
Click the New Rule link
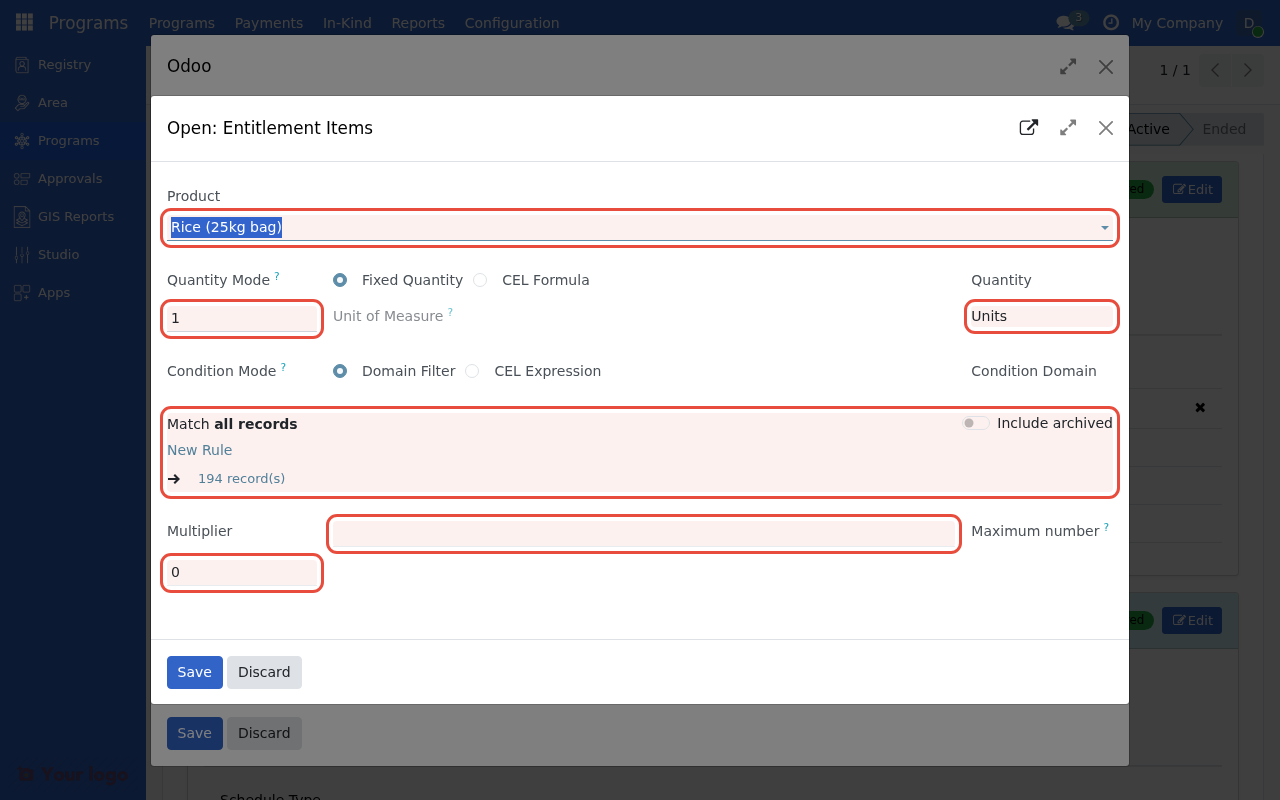coord(199,450)
